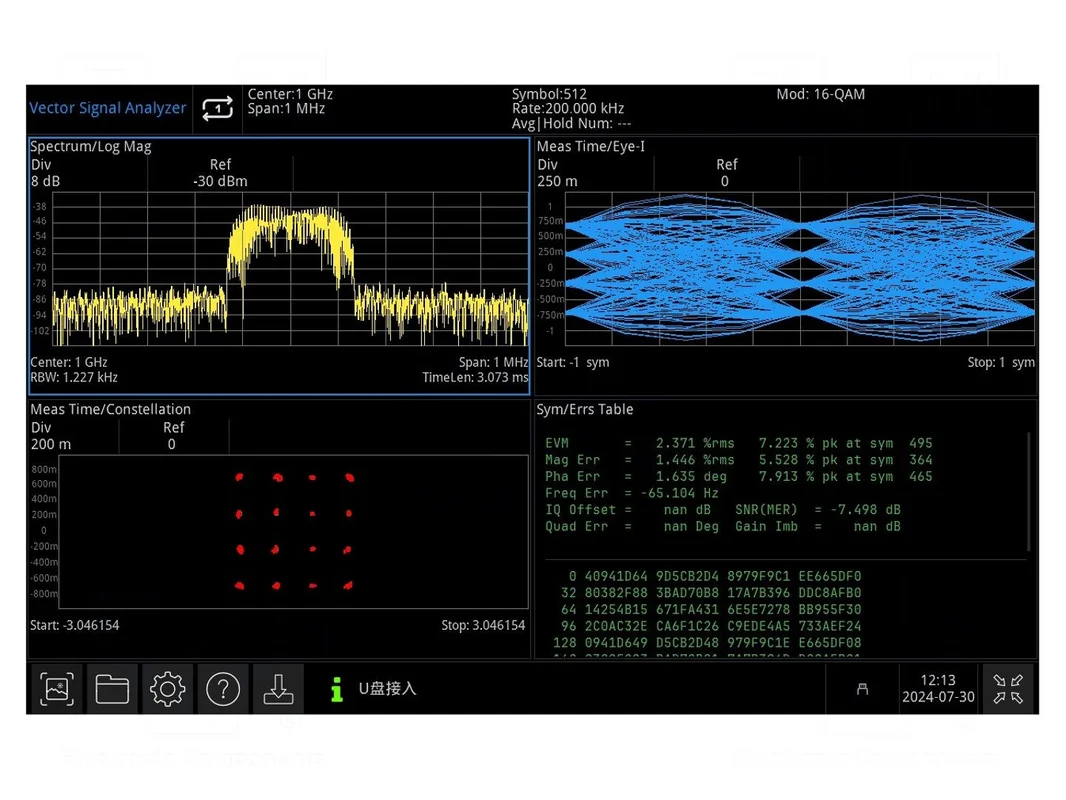This screenshot has height=800, width=1066.
Task: Edit the constellation Div 200 m field
Action: pyautogui.click(x=74, y=436)
